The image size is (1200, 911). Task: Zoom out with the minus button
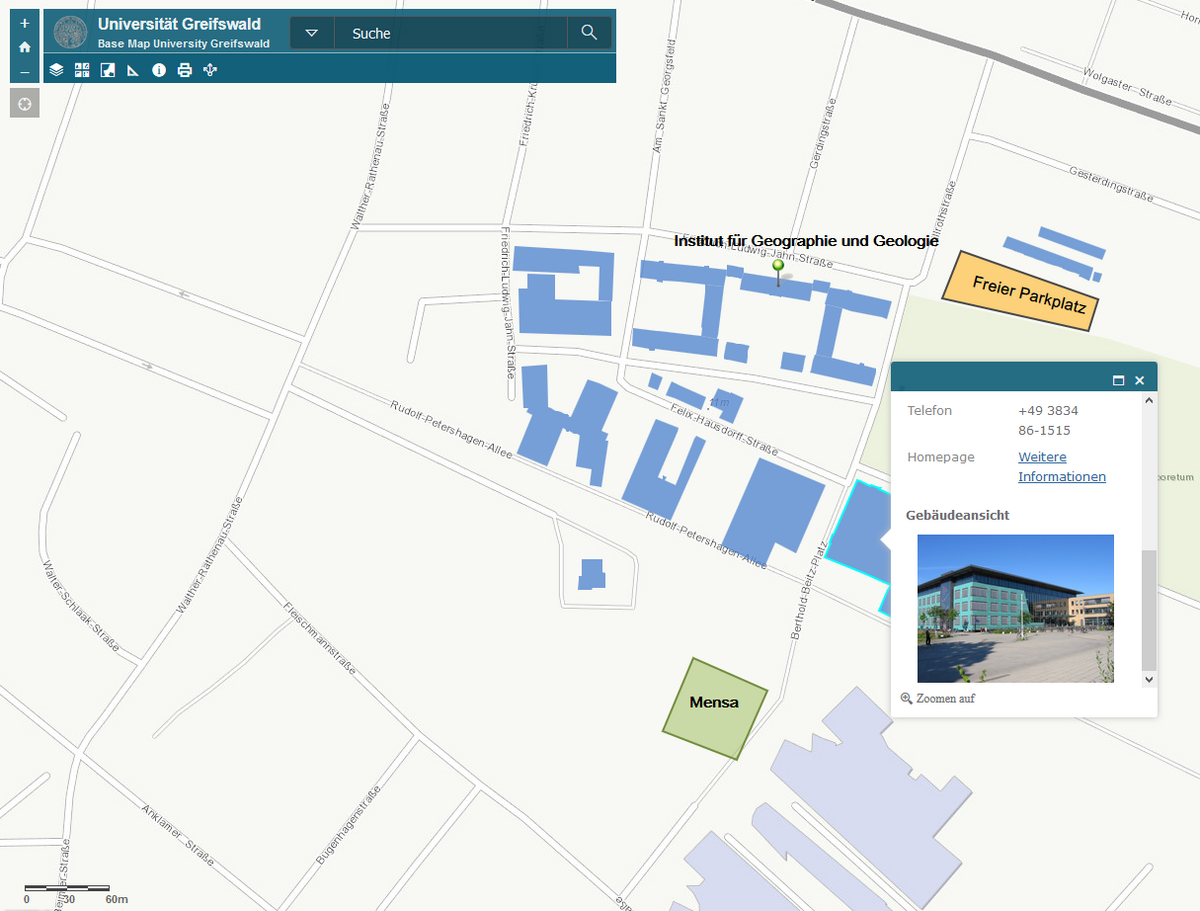click(x=25, y=72)
